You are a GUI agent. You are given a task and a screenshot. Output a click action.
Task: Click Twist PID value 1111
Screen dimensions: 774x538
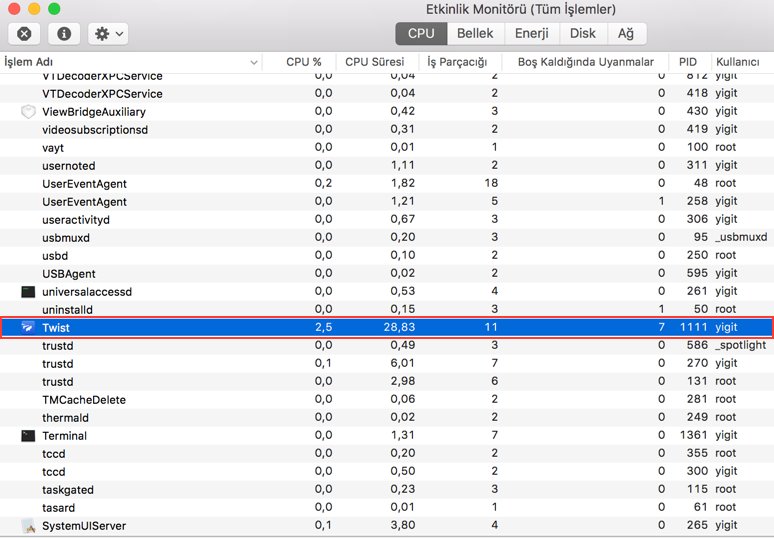pyautogui.click(x=694, y=327)
